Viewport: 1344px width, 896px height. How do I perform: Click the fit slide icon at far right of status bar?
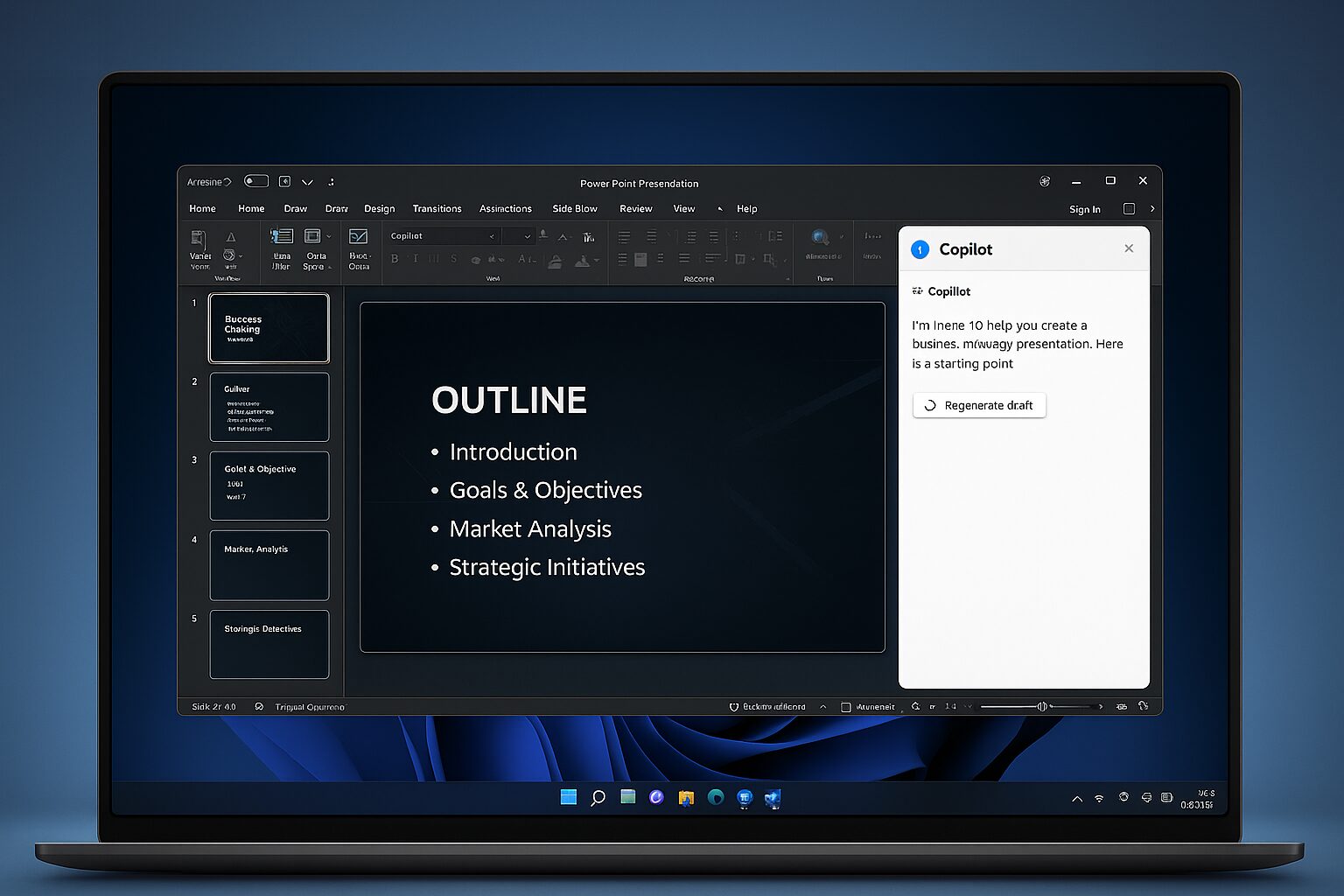1143,706
